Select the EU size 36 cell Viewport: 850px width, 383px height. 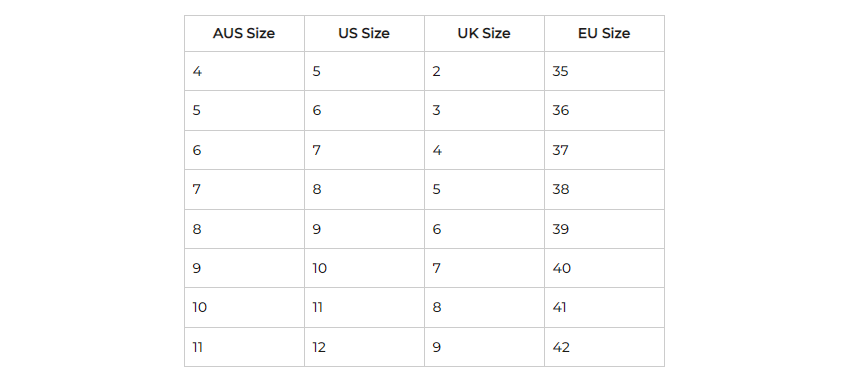click(x=604, y=111)
